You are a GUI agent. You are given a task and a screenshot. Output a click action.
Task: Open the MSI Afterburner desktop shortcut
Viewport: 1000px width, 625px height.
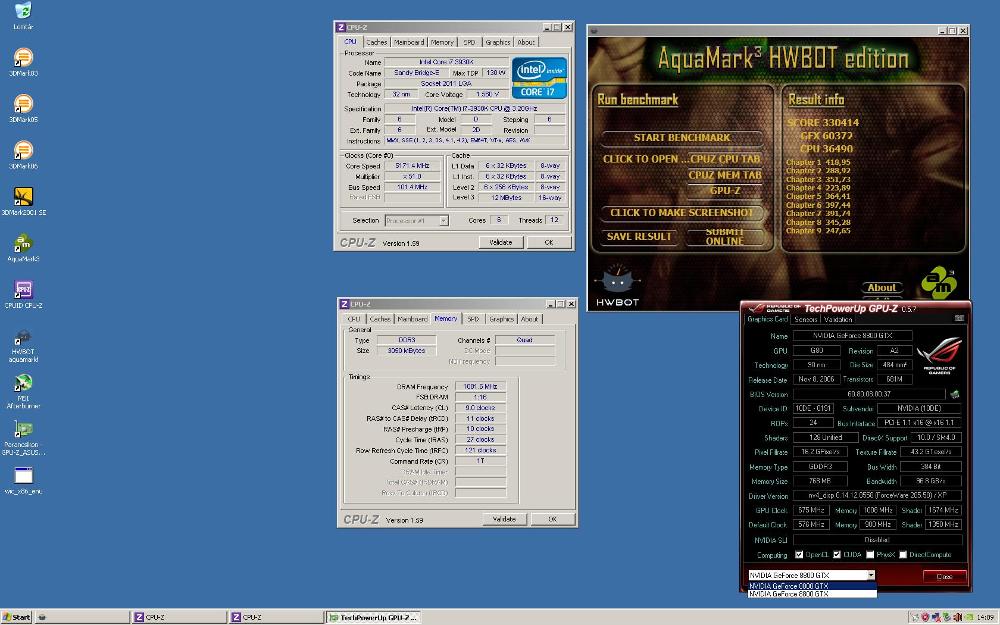tap(23, 392)
